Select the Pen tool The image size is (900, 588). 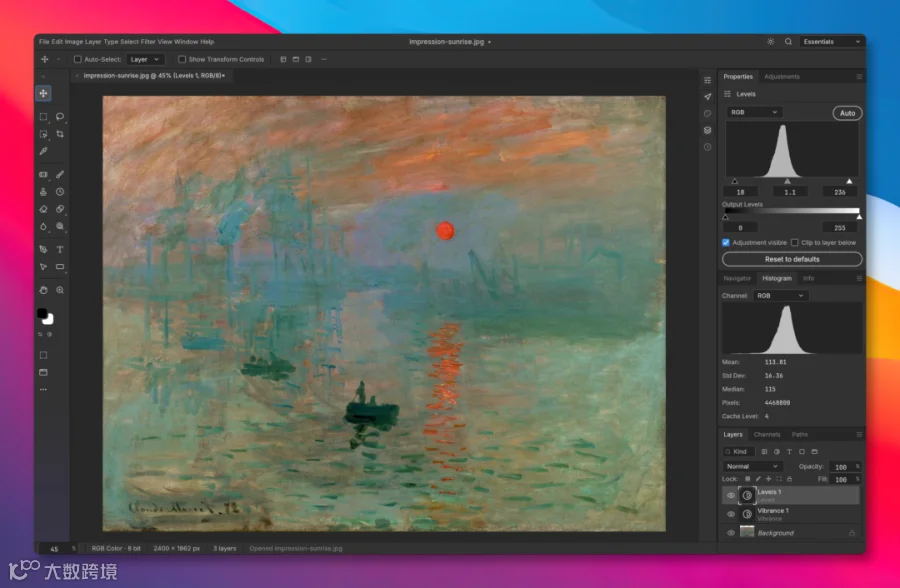pos(44,249)
